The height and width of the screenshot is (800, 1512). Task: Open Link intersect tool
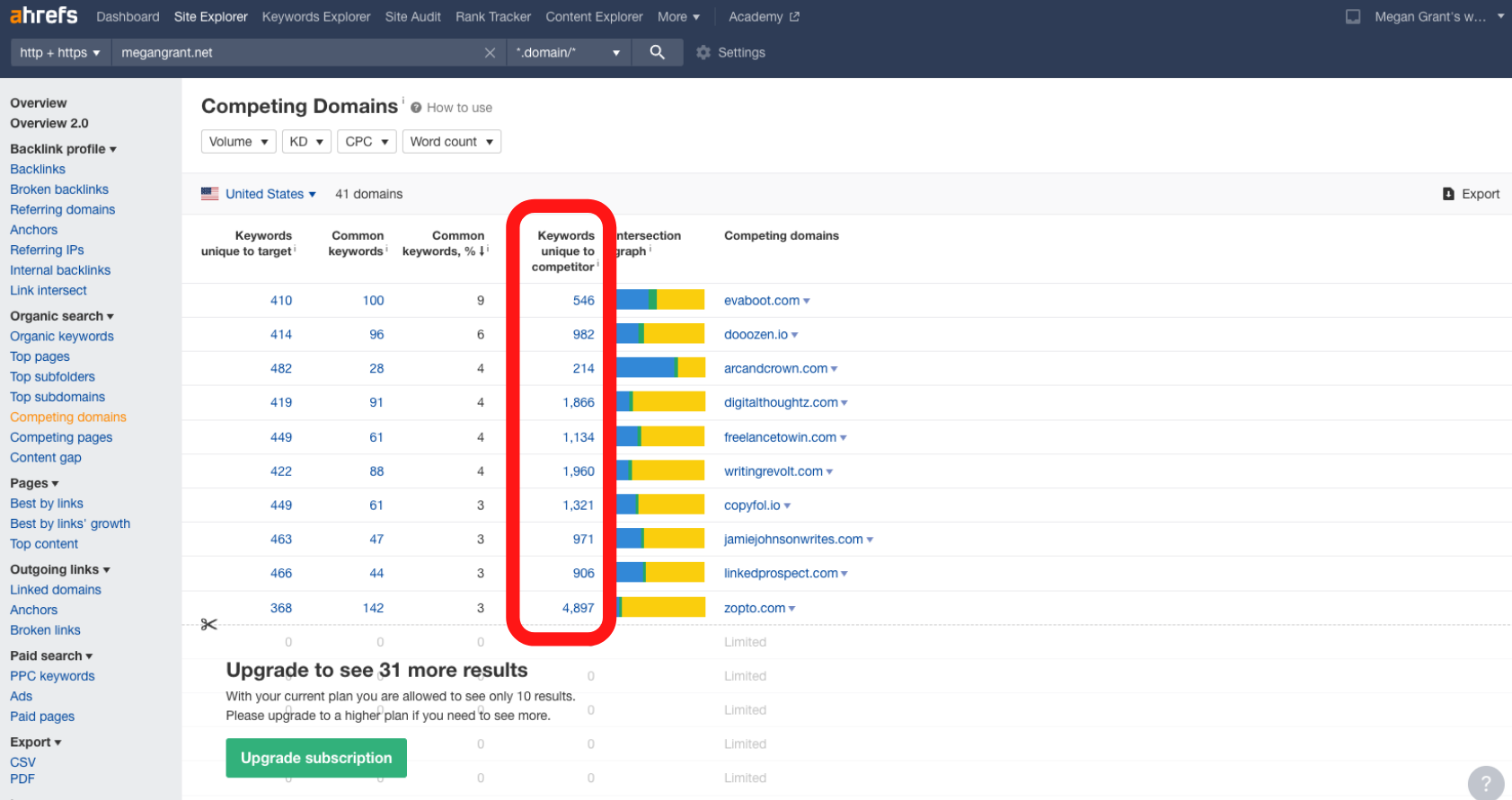pos(49,290)
